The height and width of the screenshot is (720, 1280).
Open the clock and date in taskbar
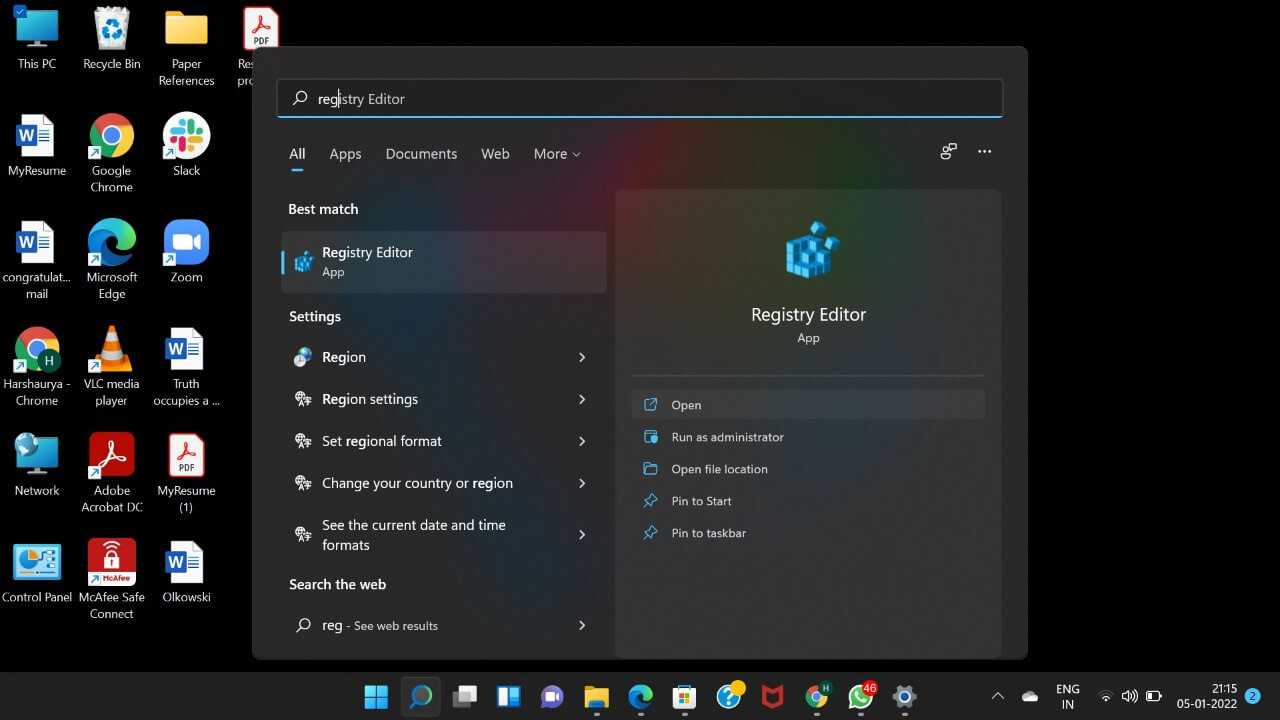coord(1206,696)
